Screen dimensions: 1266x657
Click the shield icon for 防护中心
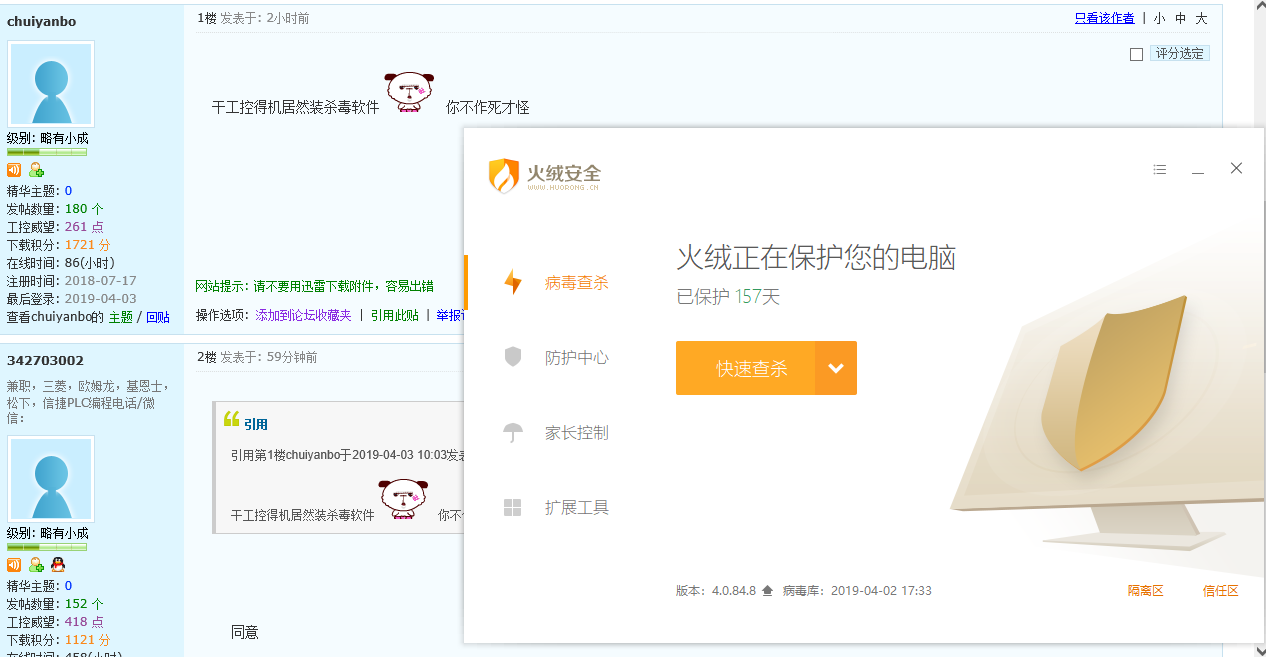[513, 357]
